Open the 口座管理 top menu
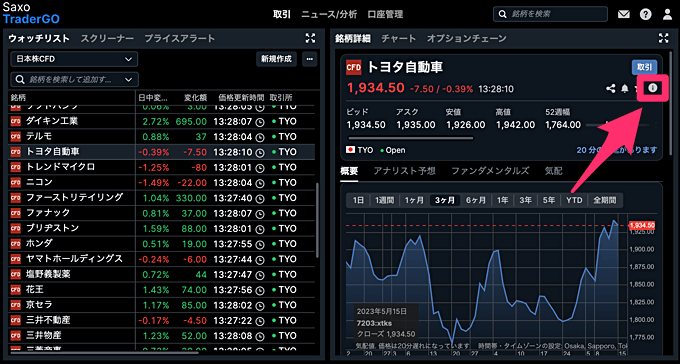Image resolution: width=680 pixels, height=364 pixels. [x=385, y=14]
